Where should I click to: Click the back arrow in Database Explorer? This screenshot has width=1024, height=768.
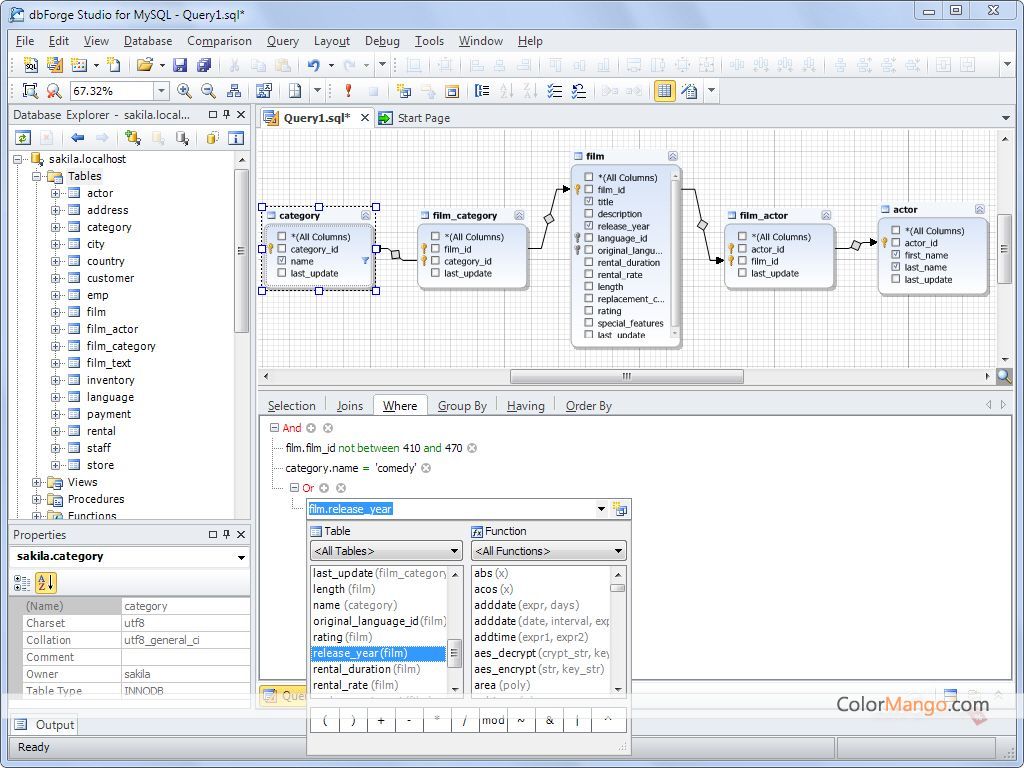pos(78,138)
